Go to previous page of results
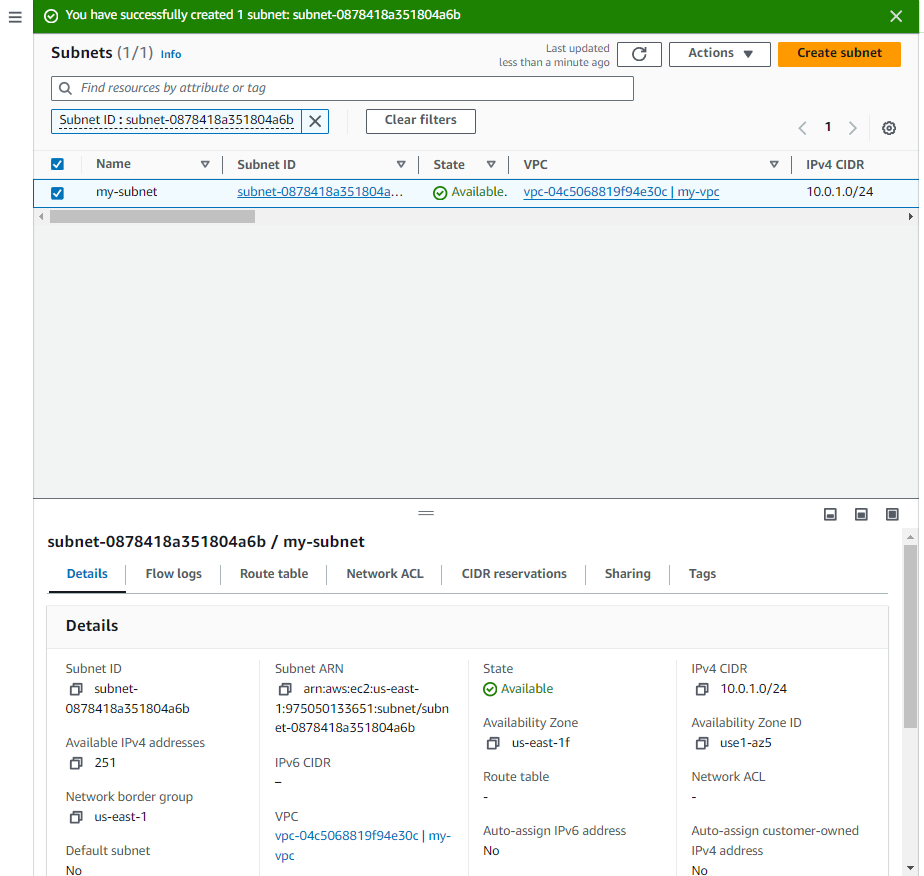This screenshot has width=924, height=876. [x=802, y=128]
